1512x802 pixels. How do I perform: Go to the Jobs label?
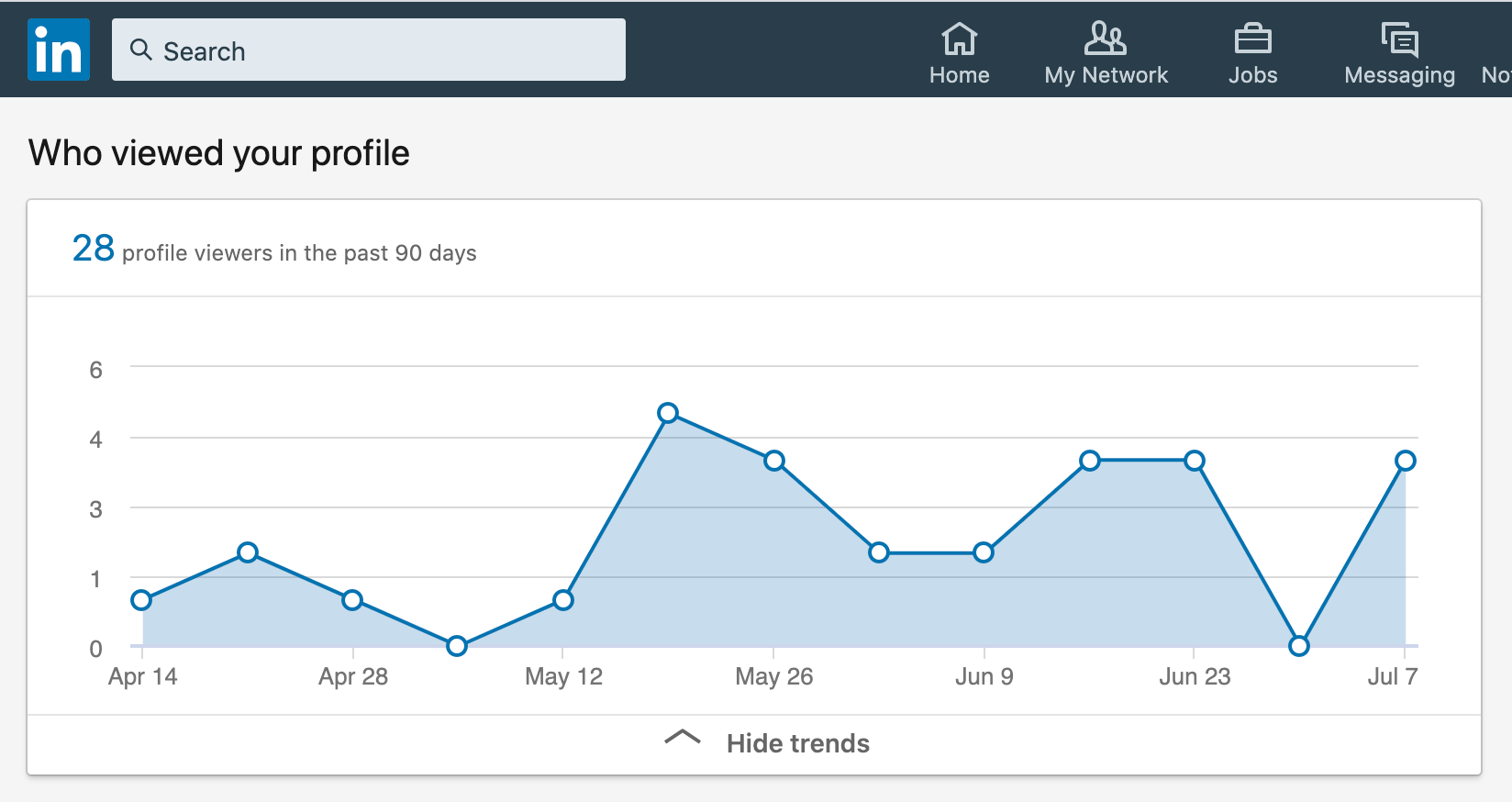tap(1253, 75)
